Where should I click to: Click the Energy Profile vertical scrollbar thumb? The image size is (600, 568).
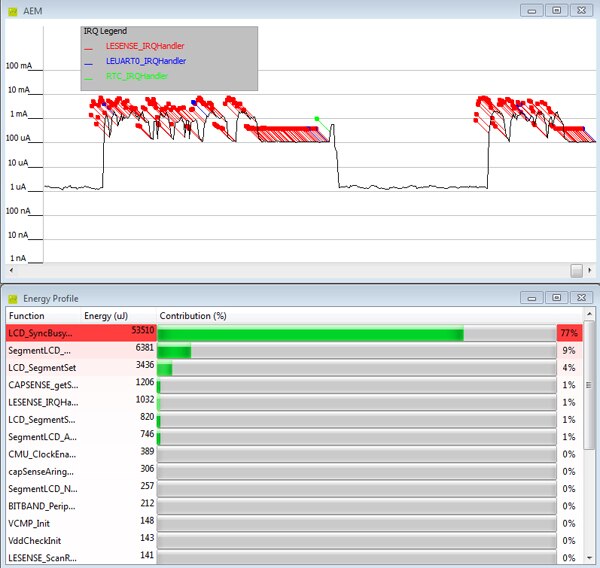click(x=589, y=385)
